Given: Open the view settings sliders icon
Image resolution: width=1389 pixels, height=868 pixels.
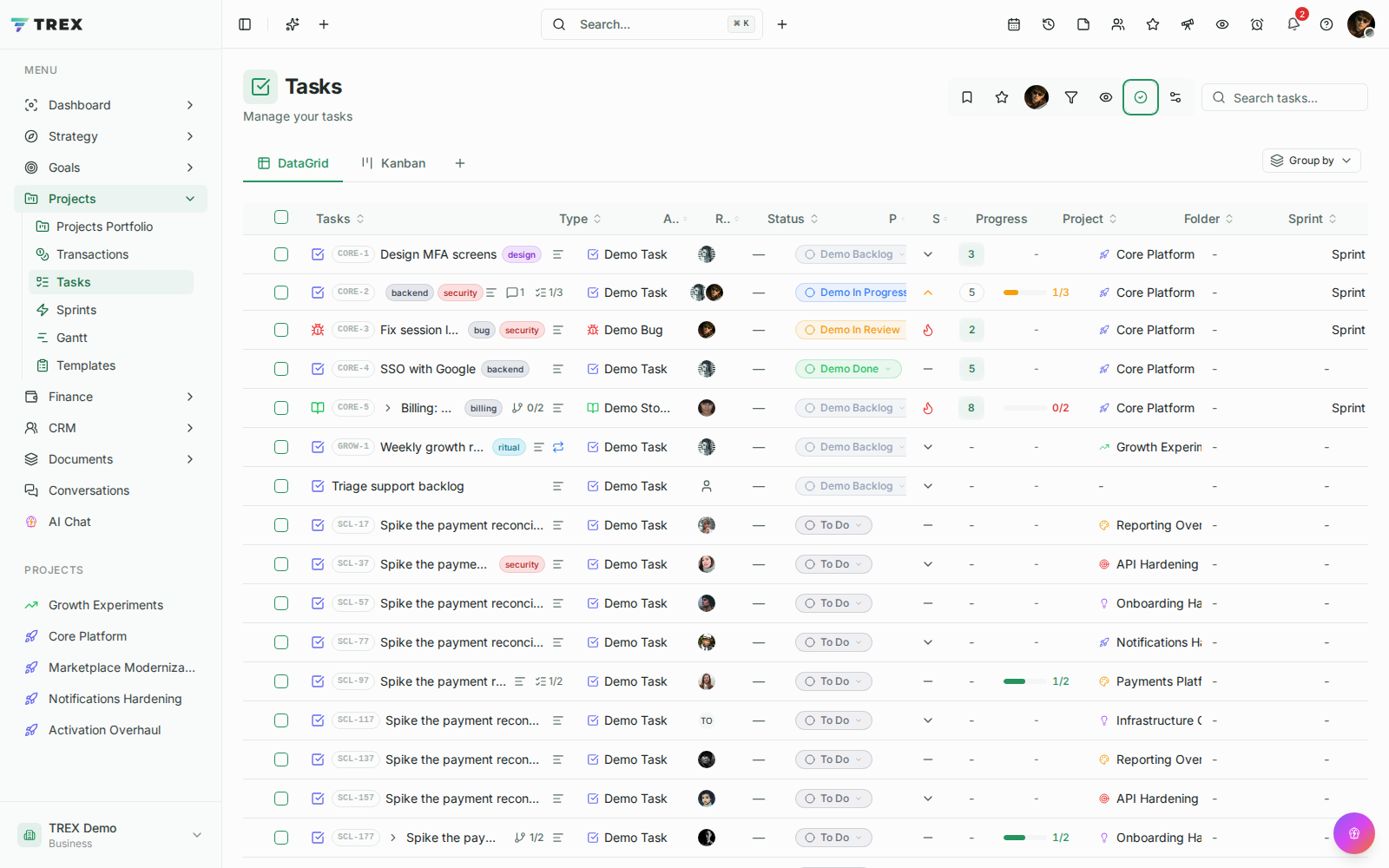Looking at the screenshot, I should [x=1175, y=97].
